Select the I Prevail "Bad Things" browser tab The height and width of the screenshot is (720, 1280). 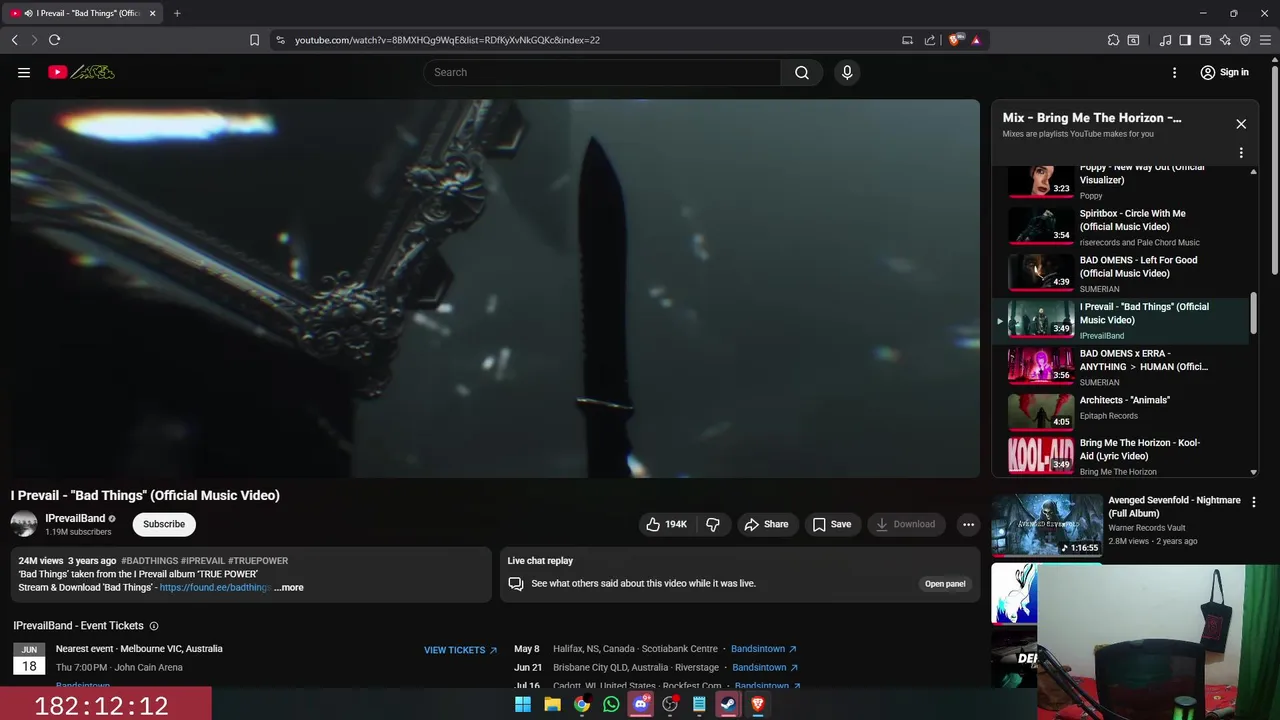[x=84, y=13]
